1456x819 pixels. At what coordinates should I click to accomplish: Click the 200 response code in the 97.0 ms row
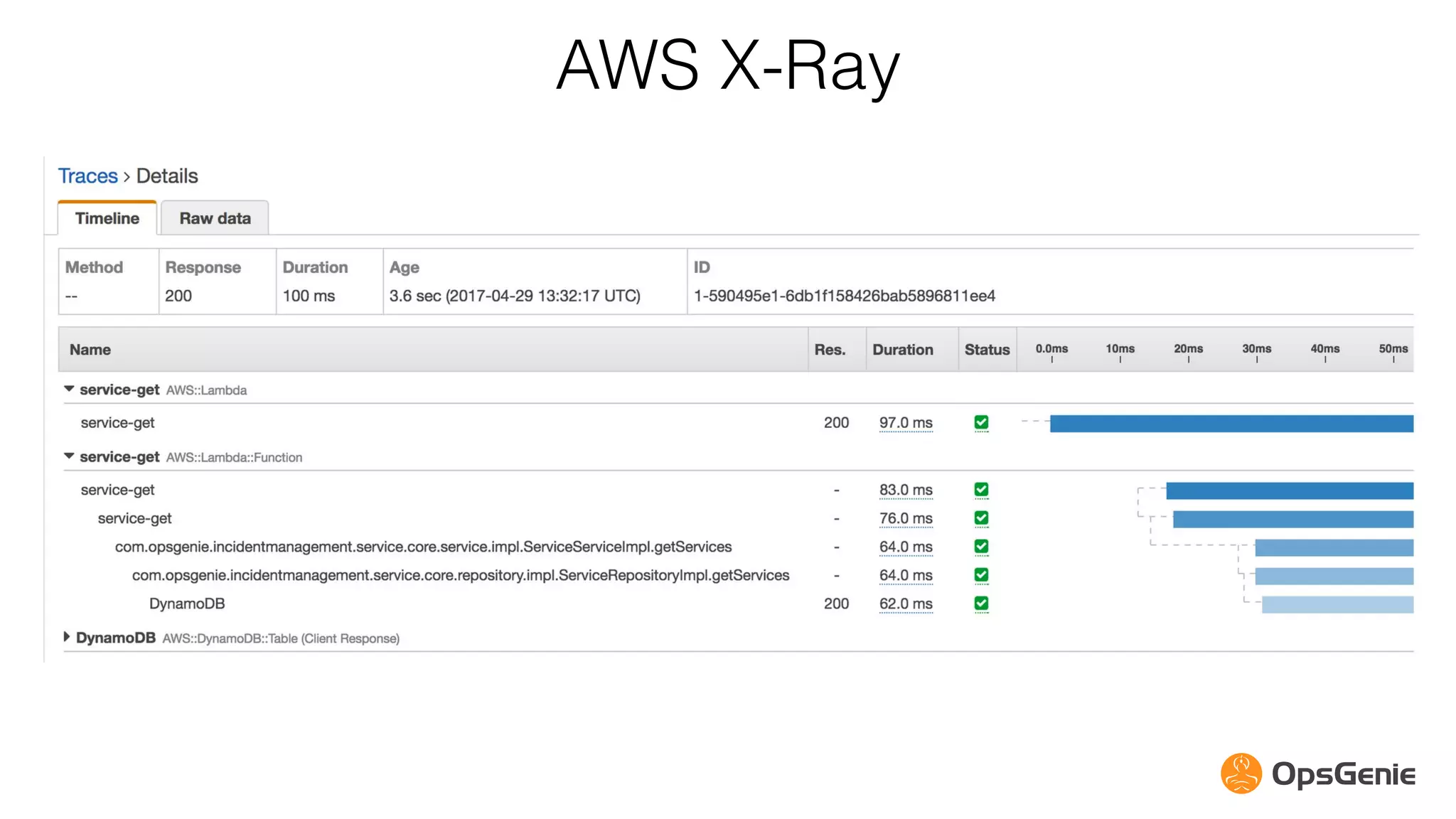click(x=836, y=423)
